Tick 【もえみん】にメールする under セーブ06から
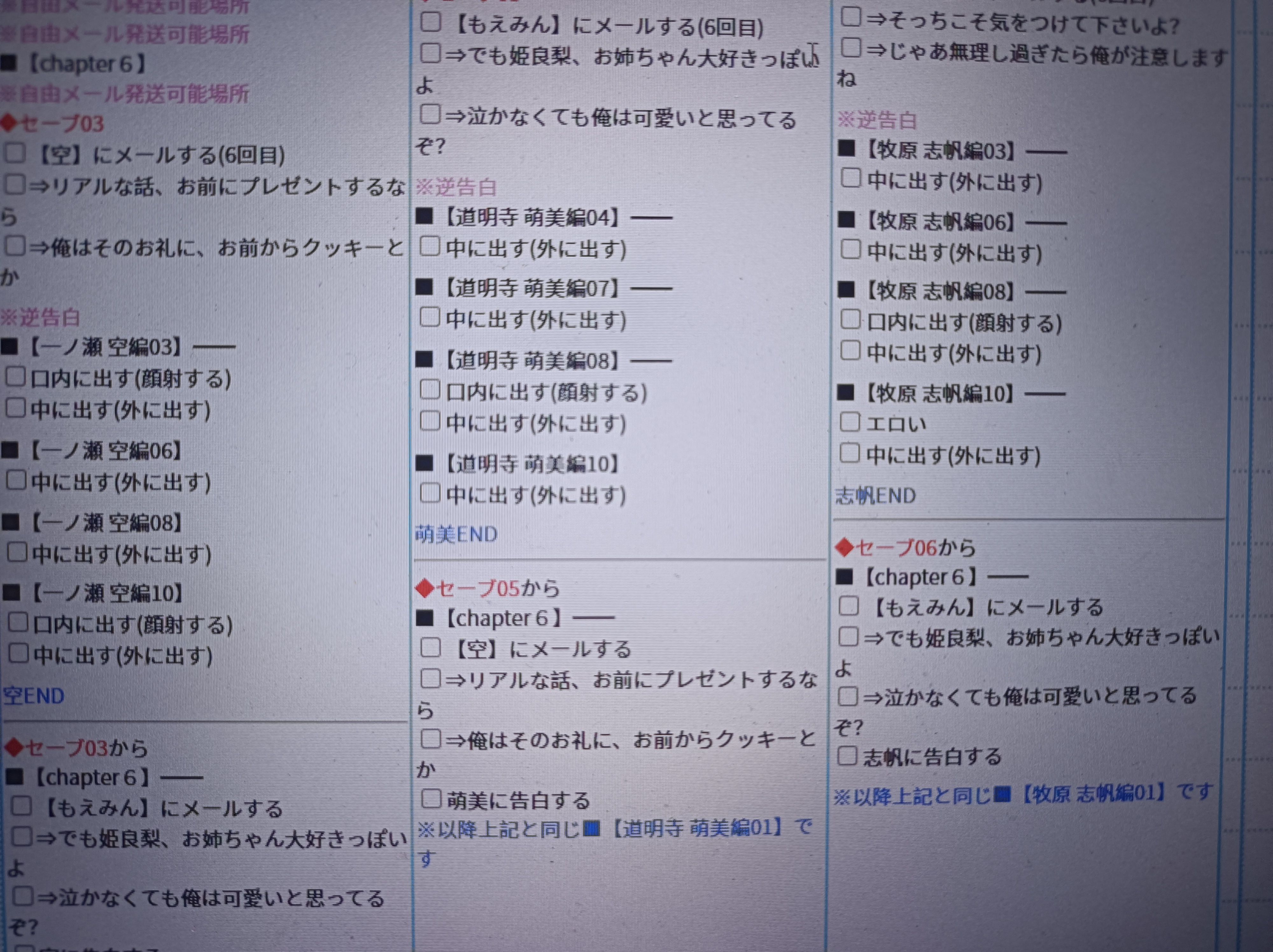The height and width of the screenshot is (952, 1273). tap(848, 606)
